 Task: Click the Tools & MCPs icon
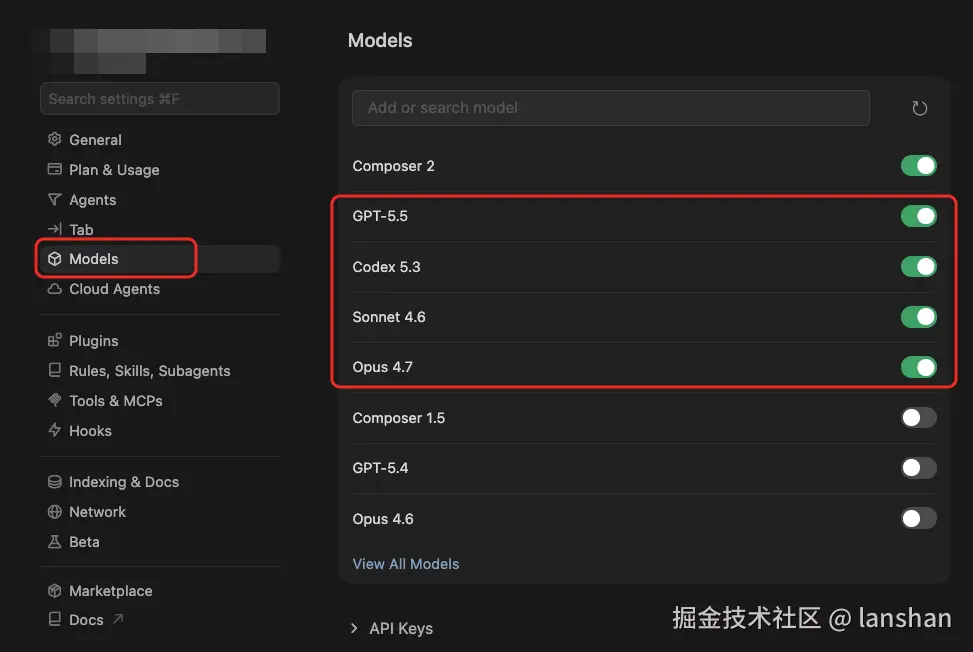[x=55, y=400]
